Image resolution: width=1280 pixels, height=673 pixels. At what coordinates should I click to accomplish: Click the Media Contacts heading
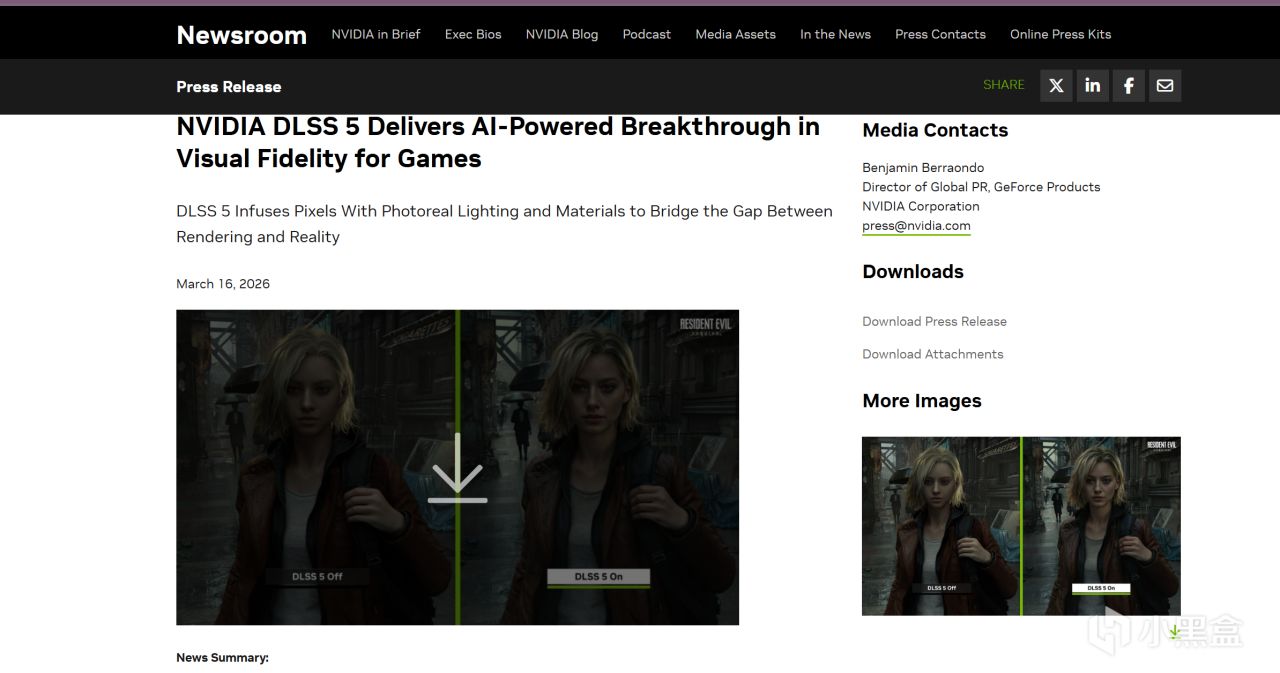pos(935,130)
